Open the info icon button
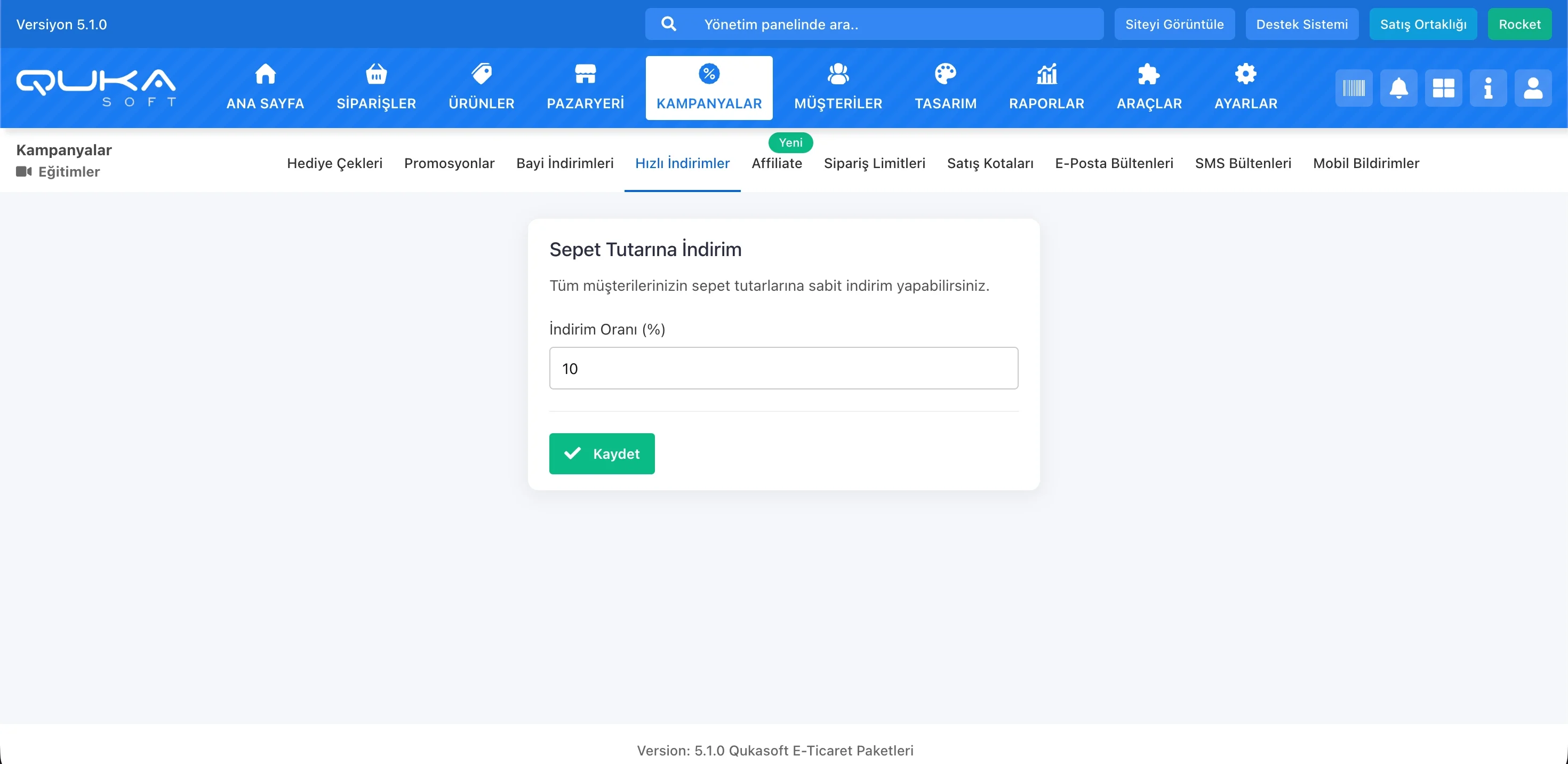 pos(1487,88)
